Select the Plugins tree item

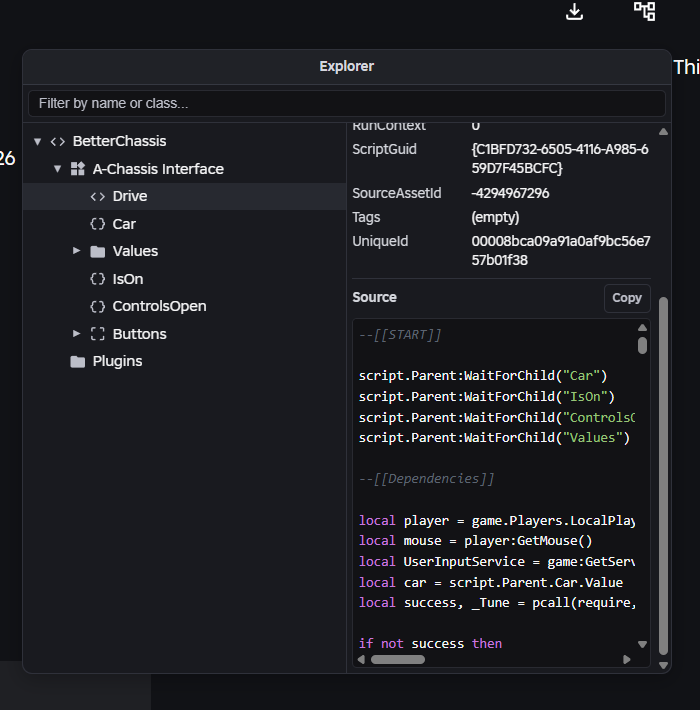pos(117,361)
